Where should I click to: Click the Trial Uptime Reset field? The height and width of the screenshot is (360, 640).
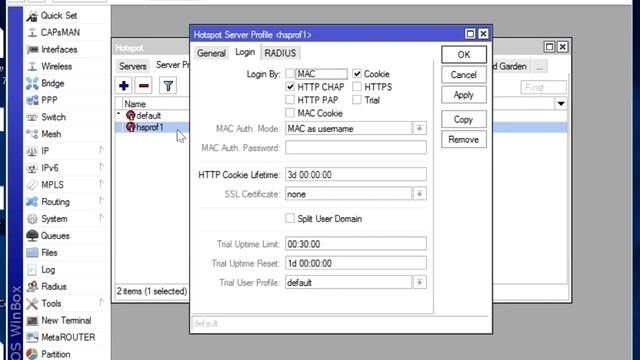click(356, 263)
